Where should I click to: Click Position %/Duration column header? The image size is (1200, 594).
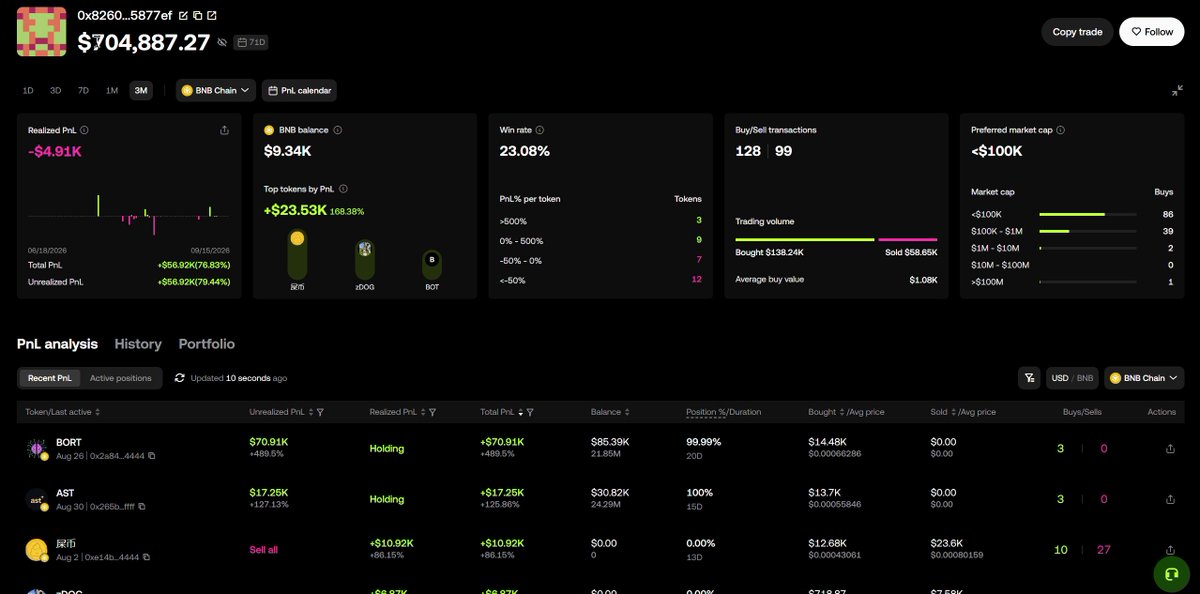(x=724, y=412)
